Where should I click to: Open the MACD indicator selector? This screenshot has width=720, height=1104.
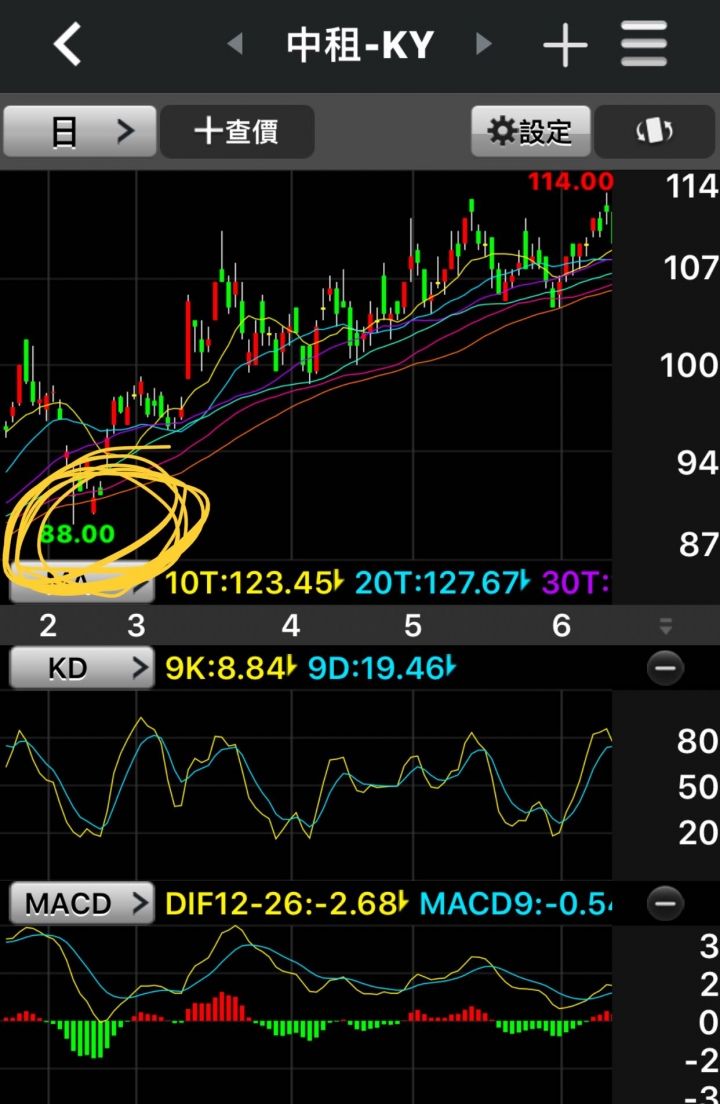pyautogui.click(x=82, y=903)
